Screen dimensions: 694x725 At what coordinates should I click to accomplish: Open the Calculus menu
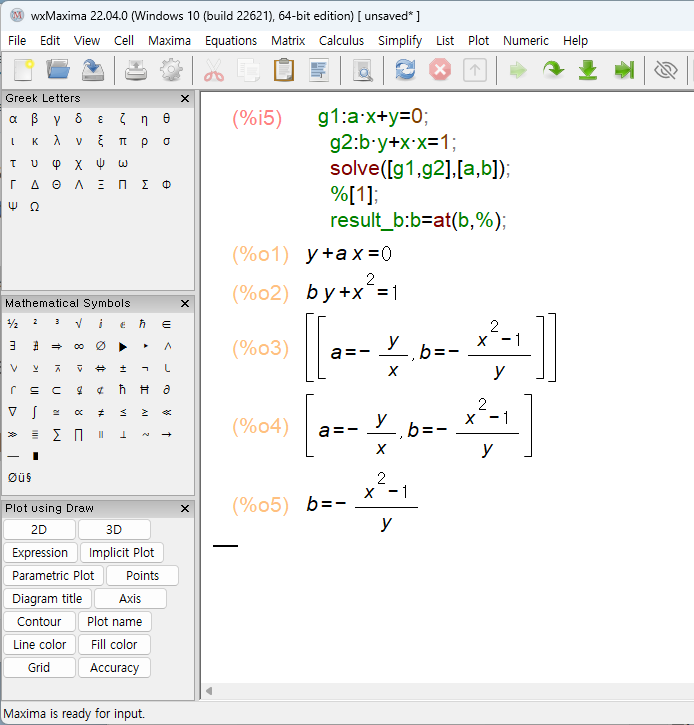(341, 41)
